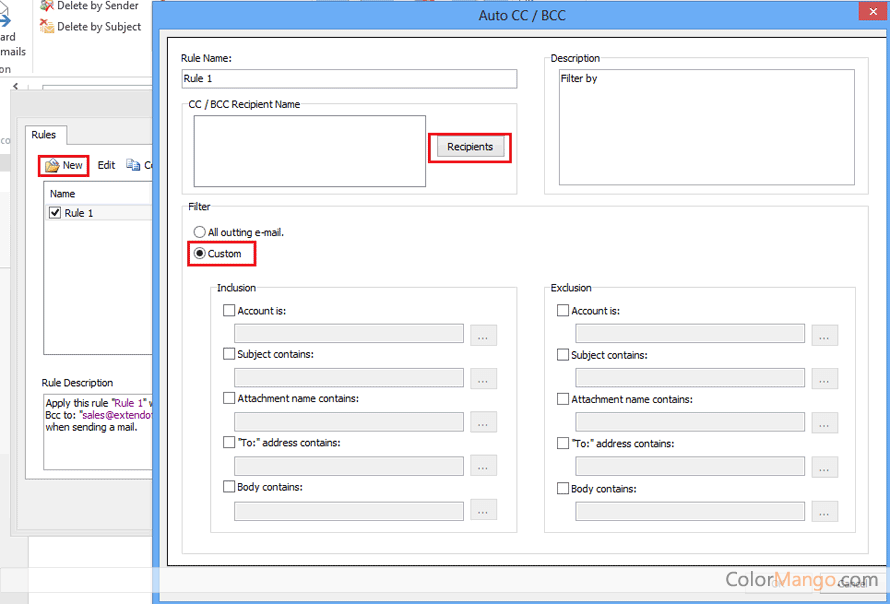Close the Auto CC / BCC dialog
890x604 pixels.
click(871, 12)
